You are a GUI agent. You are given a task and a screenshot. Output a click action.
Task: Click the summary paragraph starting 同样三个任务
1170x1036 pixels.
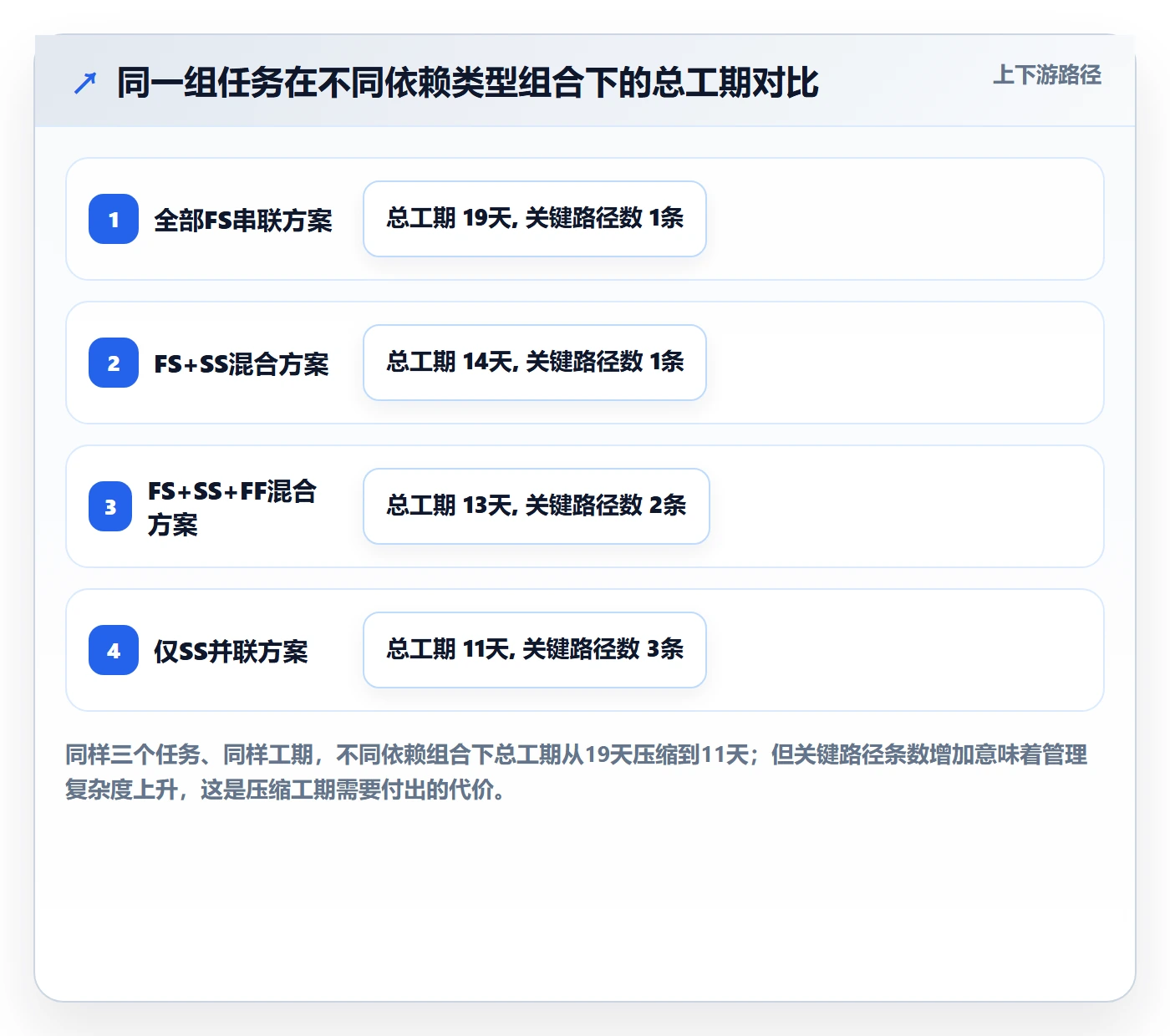click(577, 772)
